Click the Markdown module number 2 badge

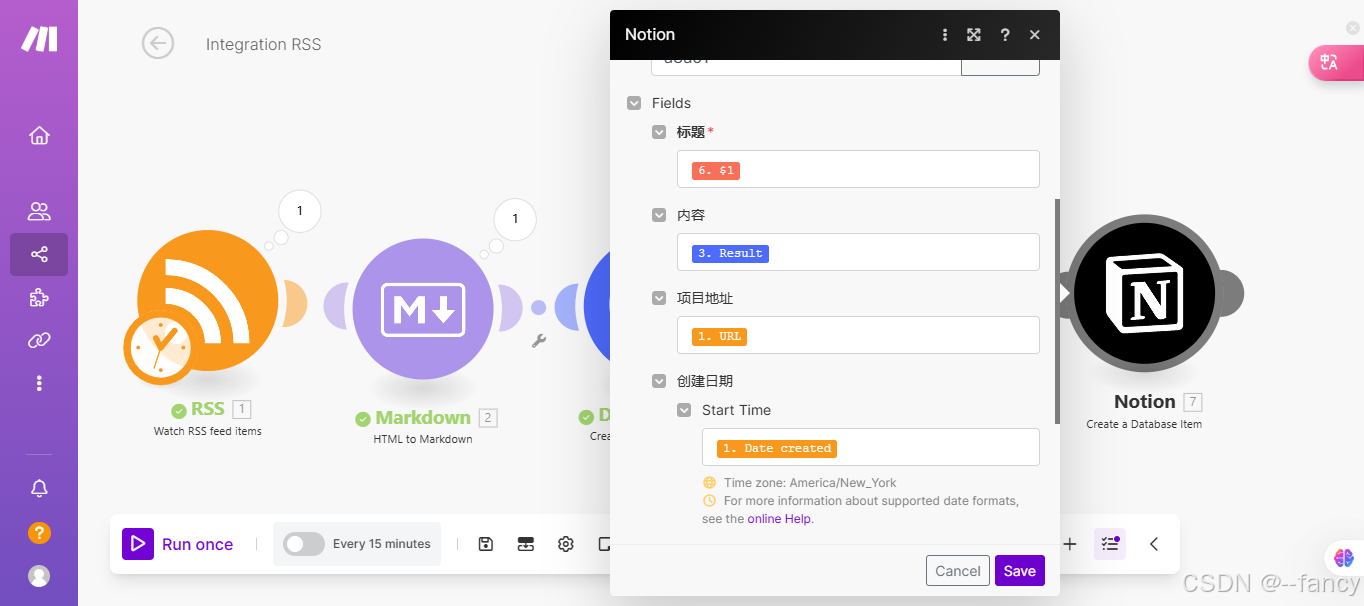click(x=488, y=418)
